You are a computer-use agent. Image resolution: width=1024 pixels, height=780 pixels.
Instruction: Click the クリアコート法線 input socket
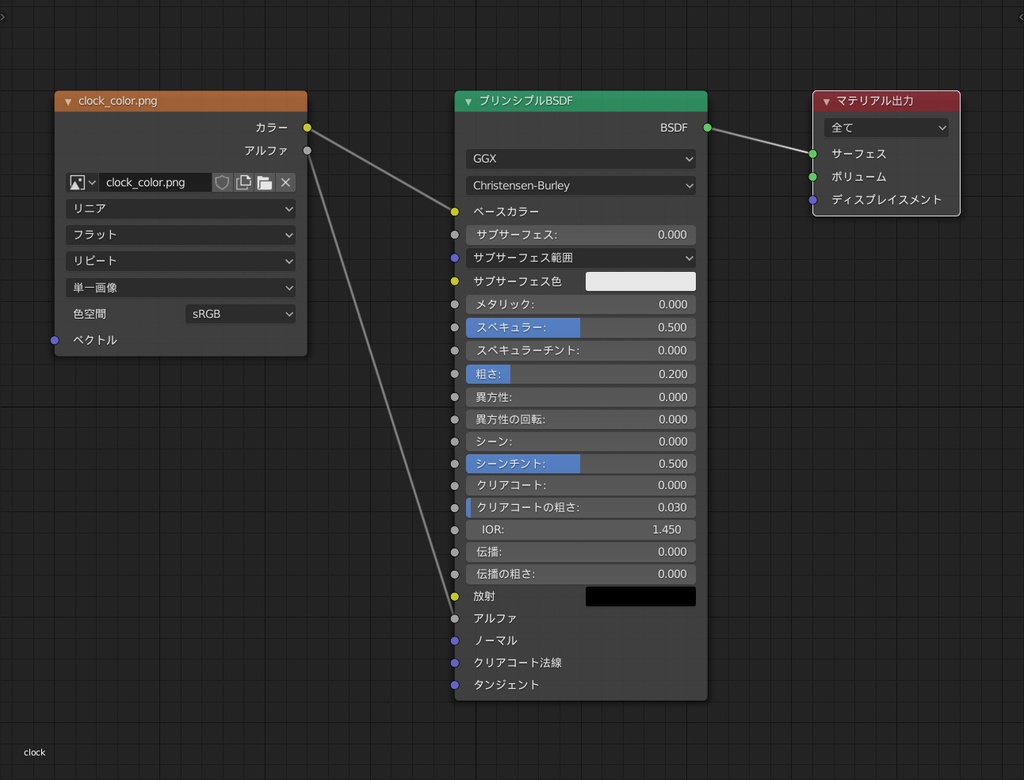click(455, 663)
